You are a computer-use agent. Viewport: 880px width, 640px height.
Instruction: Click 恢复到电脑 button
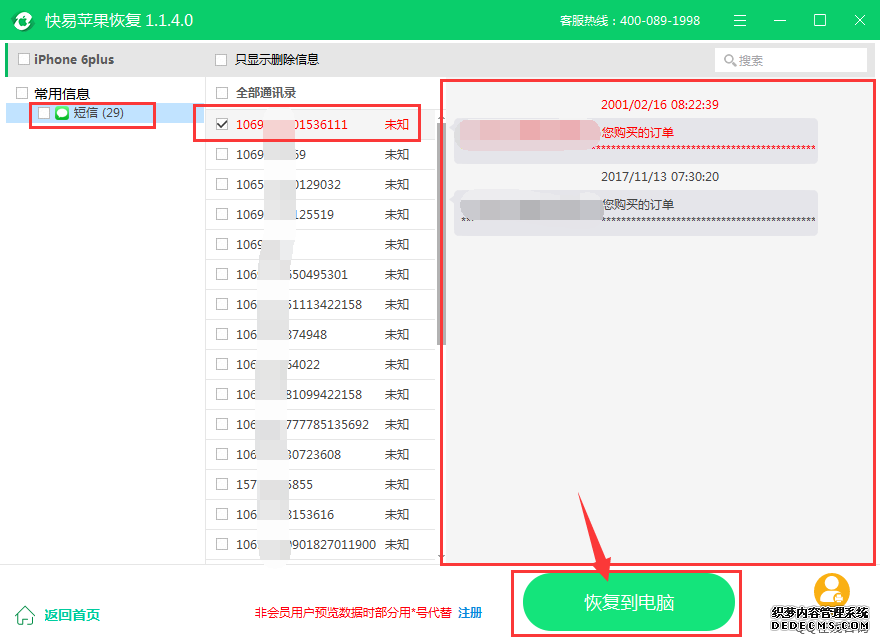pos(629,602)
